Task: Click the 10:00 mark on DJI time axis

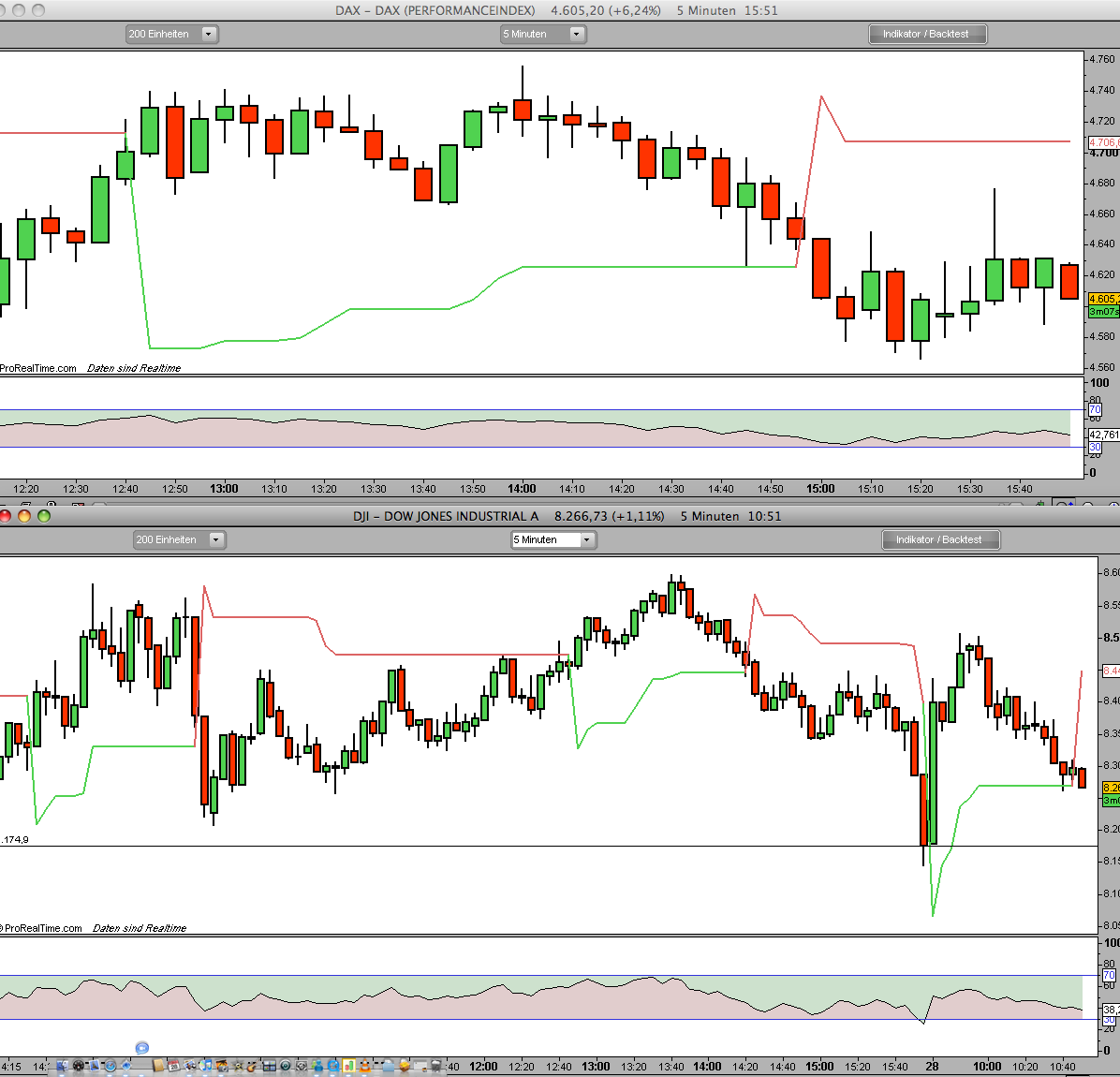Action: (x=986, y=1067)
